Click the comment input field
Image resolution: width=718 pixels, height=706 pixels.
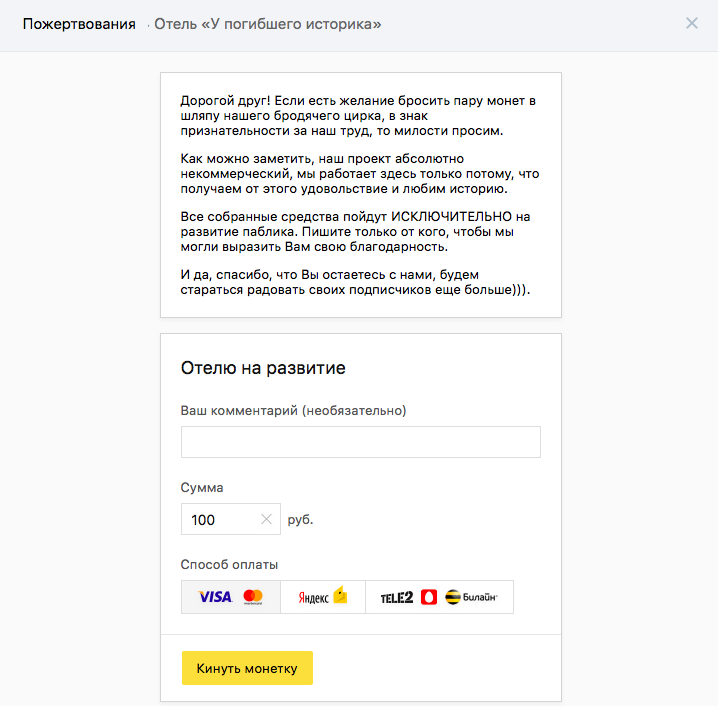pos(361,442)
